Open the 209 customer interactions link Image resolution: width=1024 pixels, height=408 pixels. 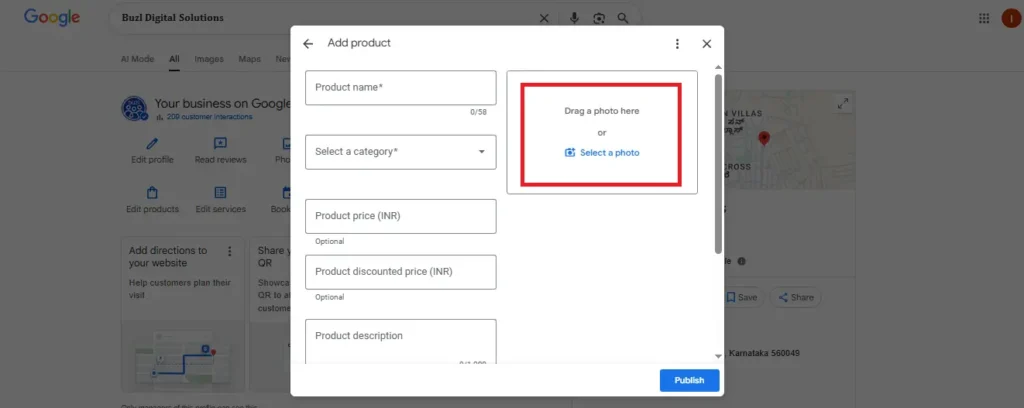209,117
